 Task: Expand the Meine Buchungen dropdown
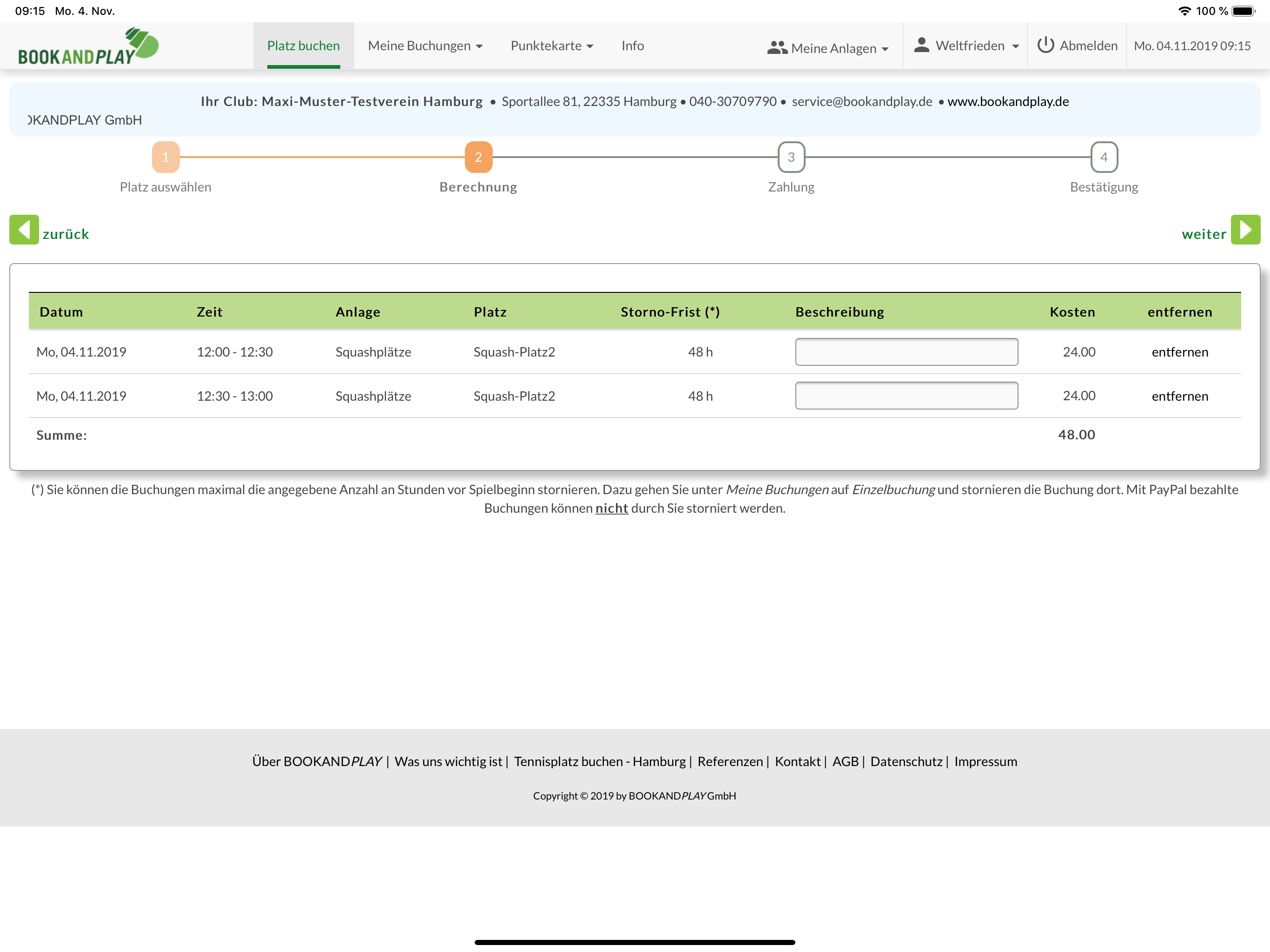tap(425, 46)
